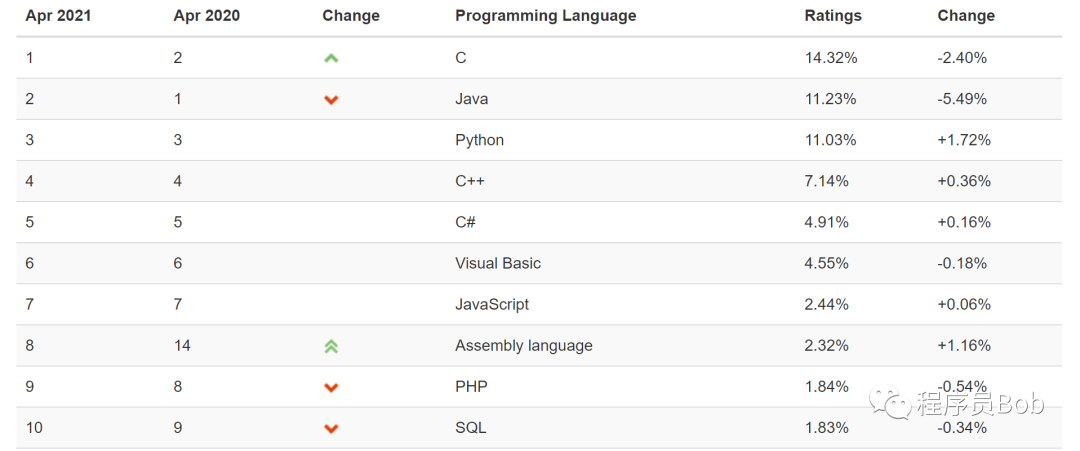The image size is (1080, 451).
Task: Select the language name C#
Action: coord(466,222)
